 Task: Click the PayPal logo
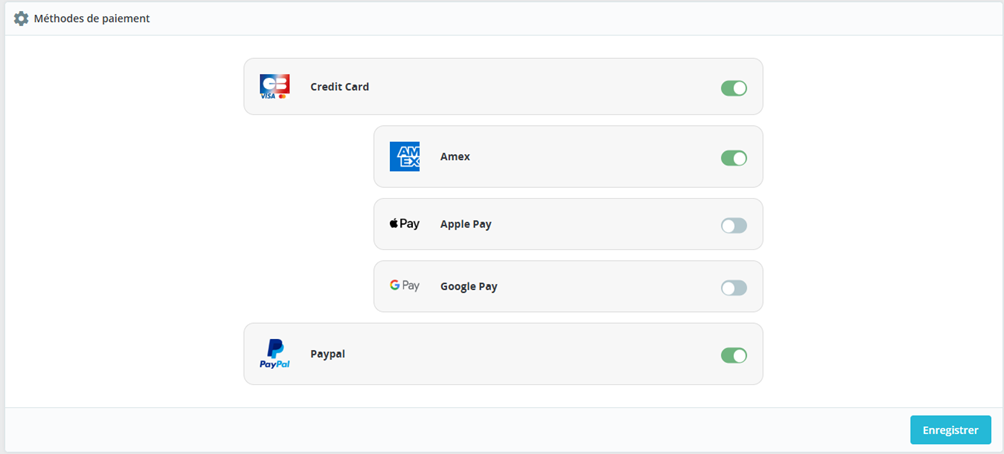[274, 354]
